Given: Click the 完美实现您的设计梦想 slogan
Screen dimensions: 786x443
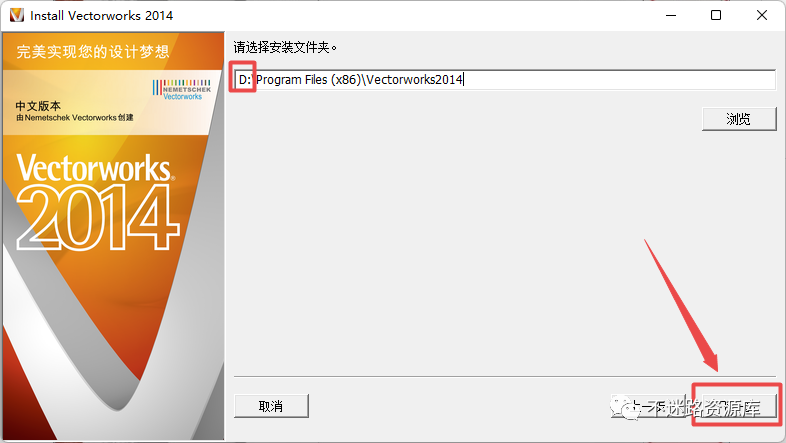Looking at the screenshot, I should (x=93, y=52).
